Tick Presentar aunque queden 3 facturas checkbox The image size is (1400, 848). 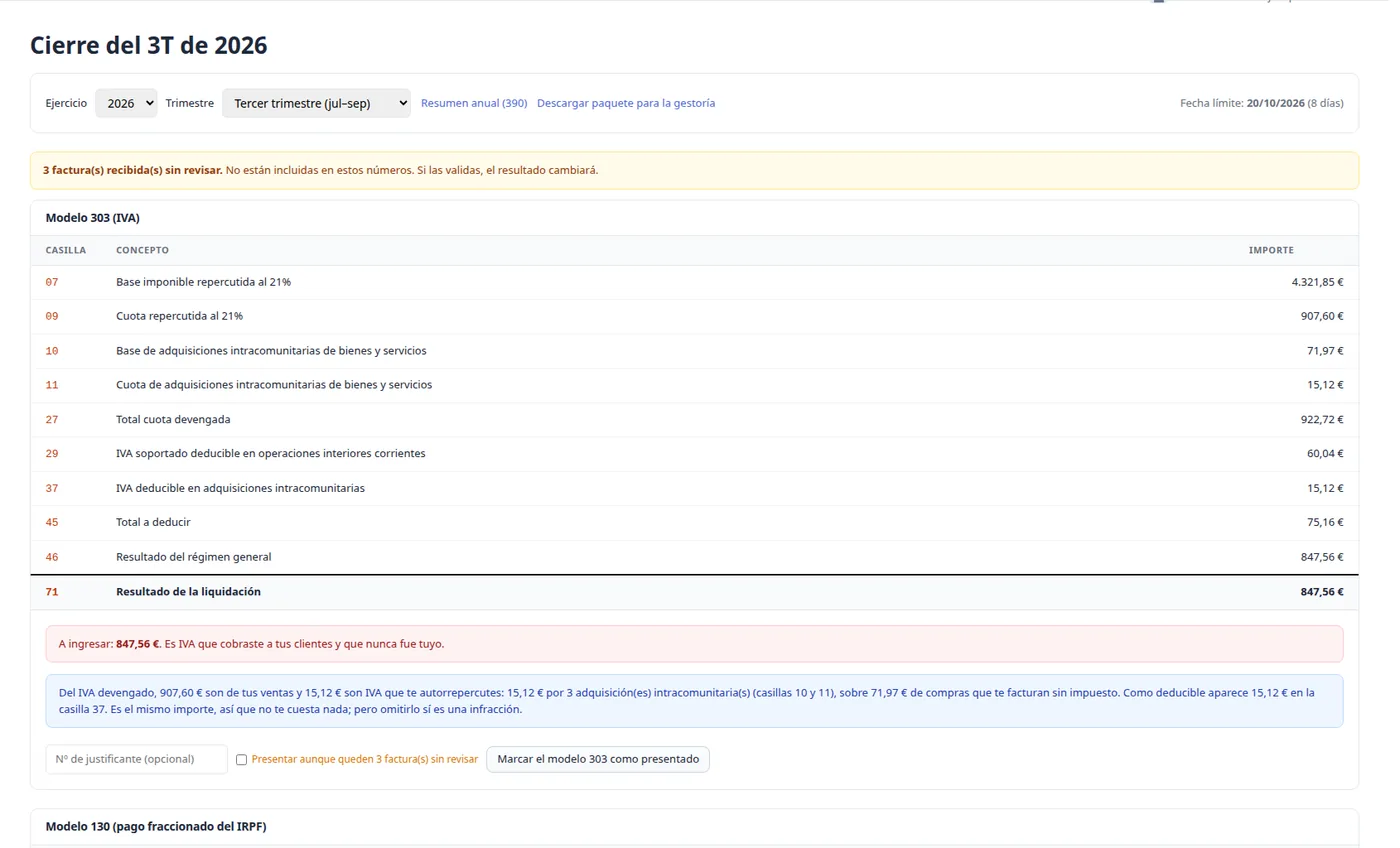pos(241,760)
